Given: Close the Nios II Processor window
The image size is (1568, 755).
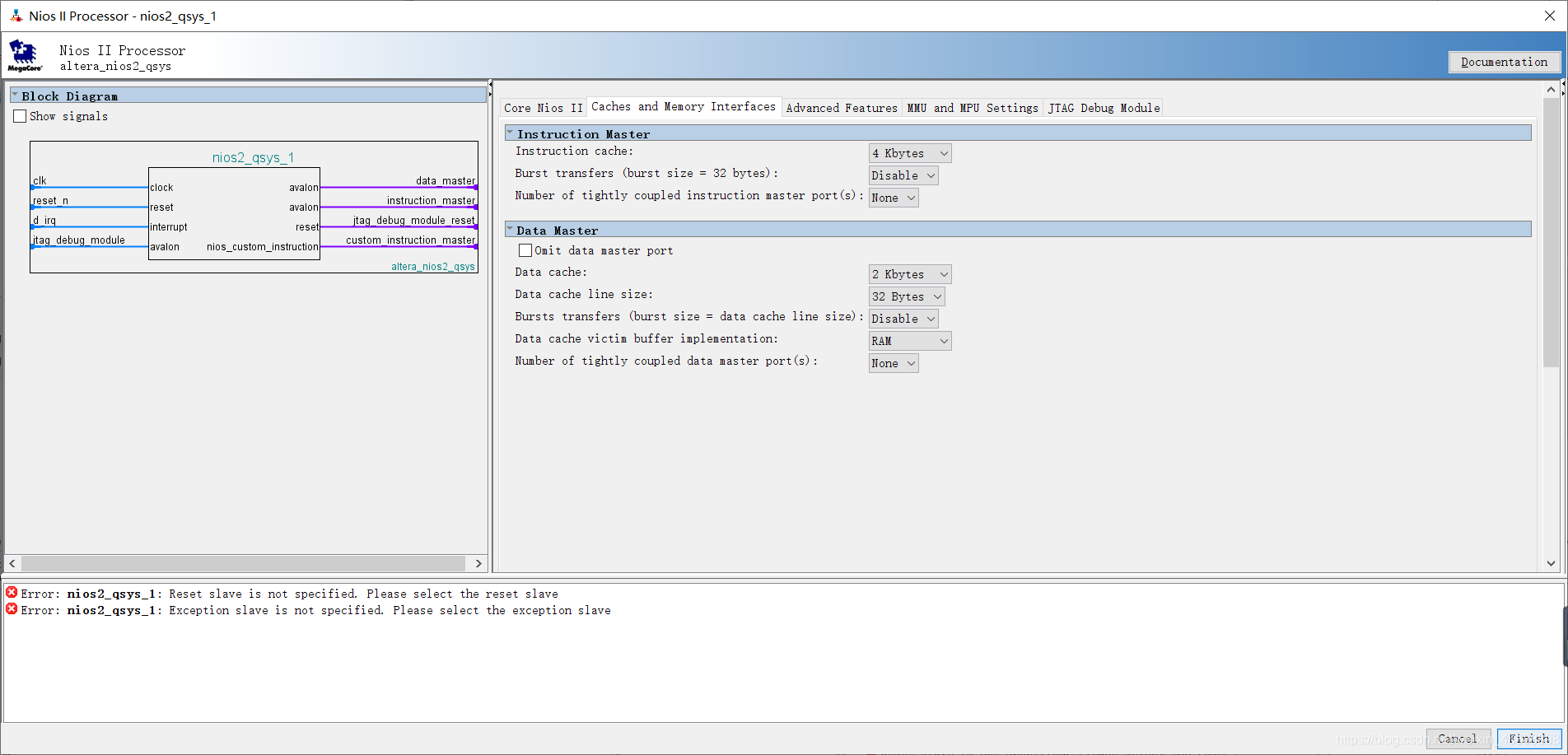Looking at the screenshot, I should tap(1549, 16).
